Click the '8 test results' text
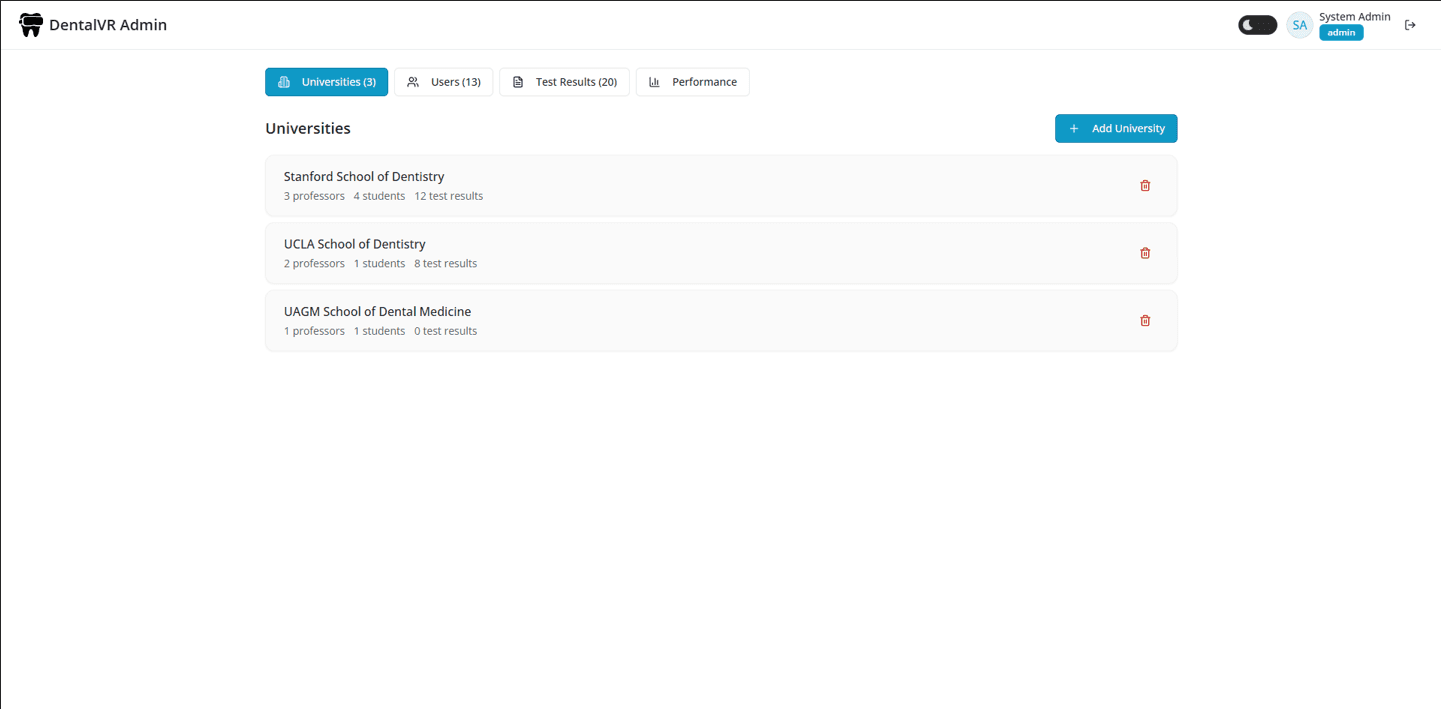 pyautogui.click(x=445, y=264)
